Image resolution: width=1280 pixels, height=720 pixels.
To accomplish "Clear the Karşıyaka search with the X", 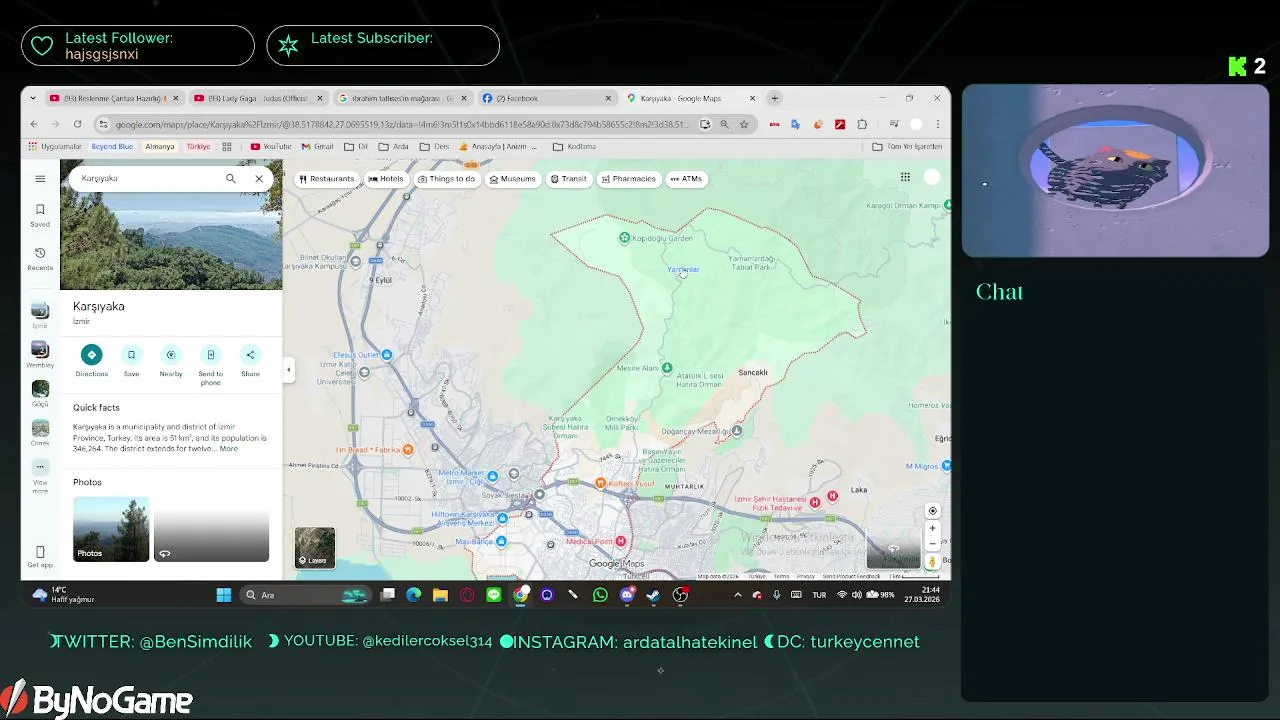I will click(x=259, y=178).
